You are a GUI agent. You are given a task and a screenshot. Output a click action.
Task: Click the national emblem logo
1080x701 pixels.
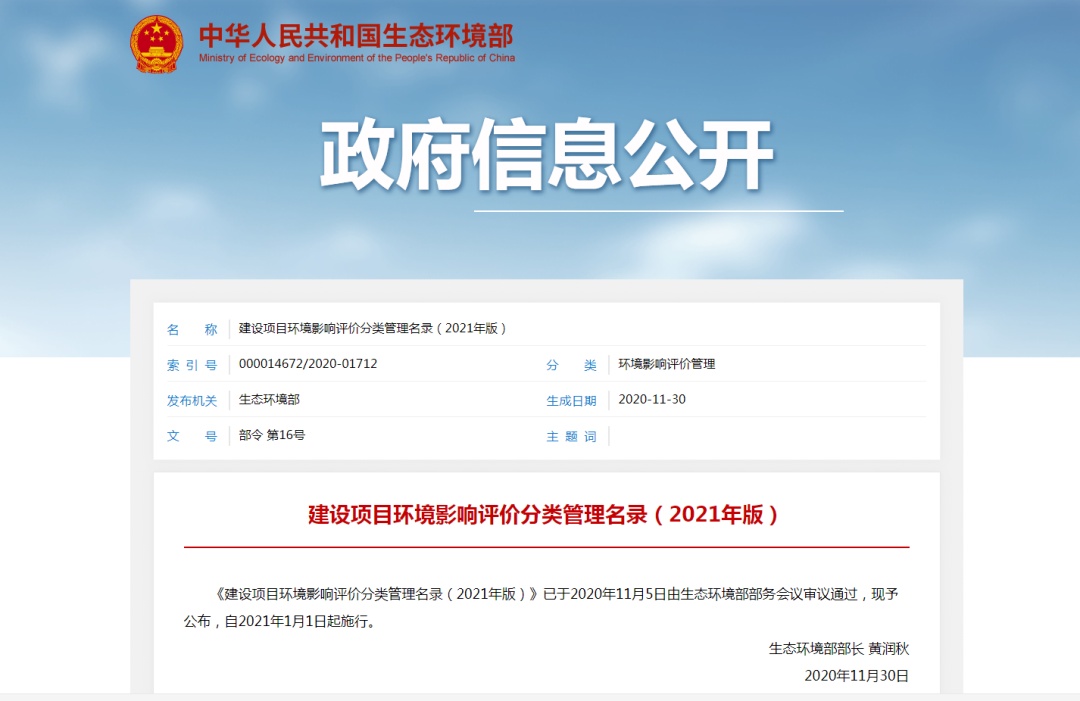(x=156, y=44)
